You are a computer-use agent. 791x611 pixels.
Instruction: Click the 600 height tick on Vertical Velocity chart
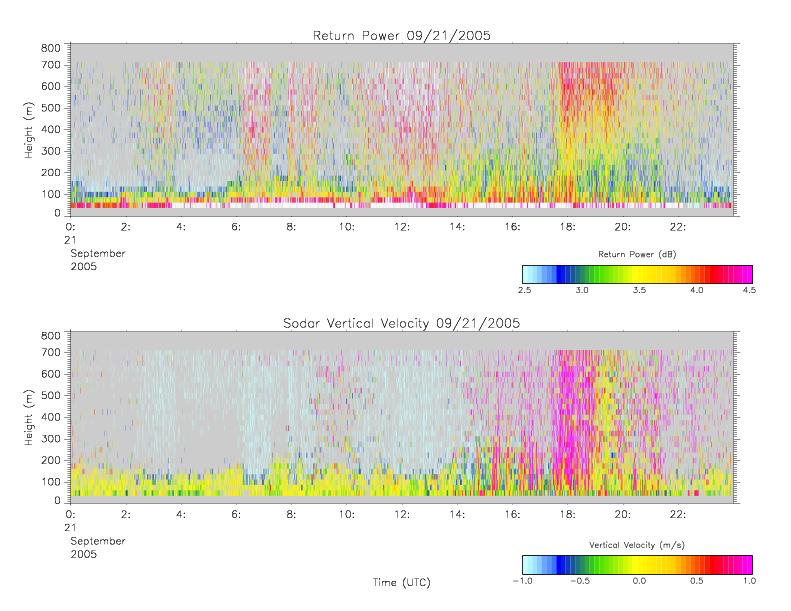[50, 374]
